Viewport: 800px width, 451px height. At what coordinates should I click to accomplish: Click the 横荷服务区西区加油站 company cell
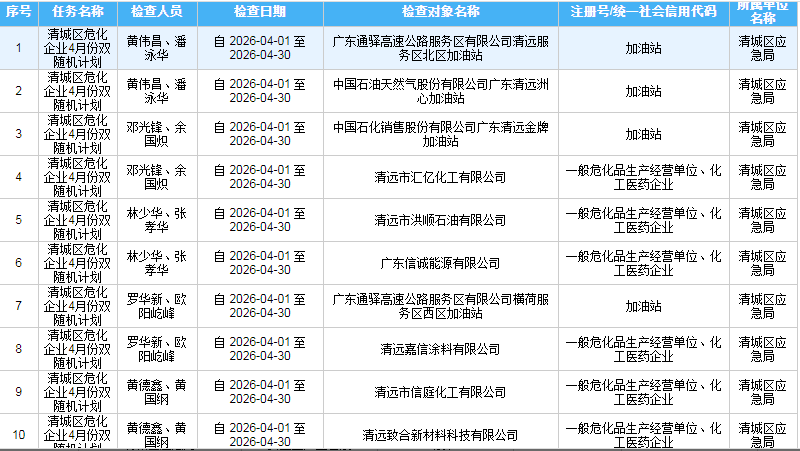[x=441, y=306]
